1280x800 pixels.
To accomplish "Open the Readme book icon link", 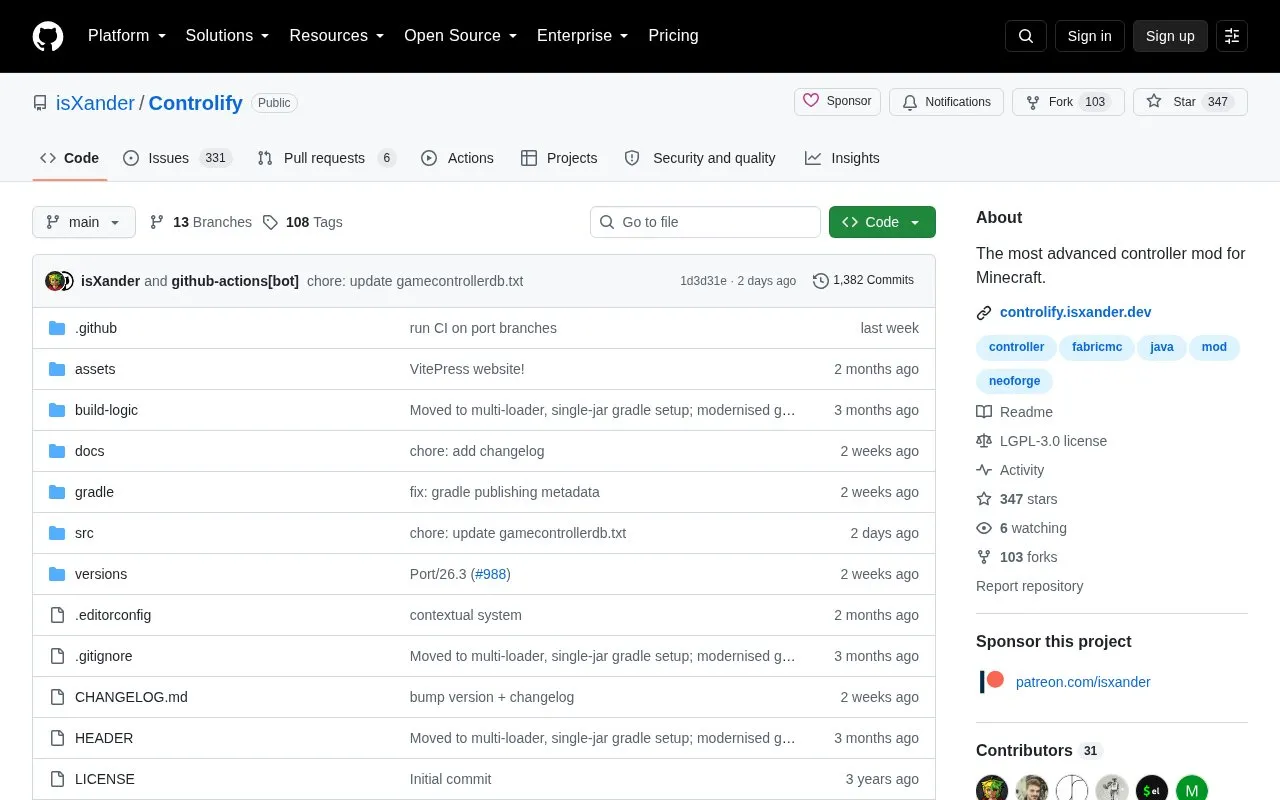I will point(1014,412).
